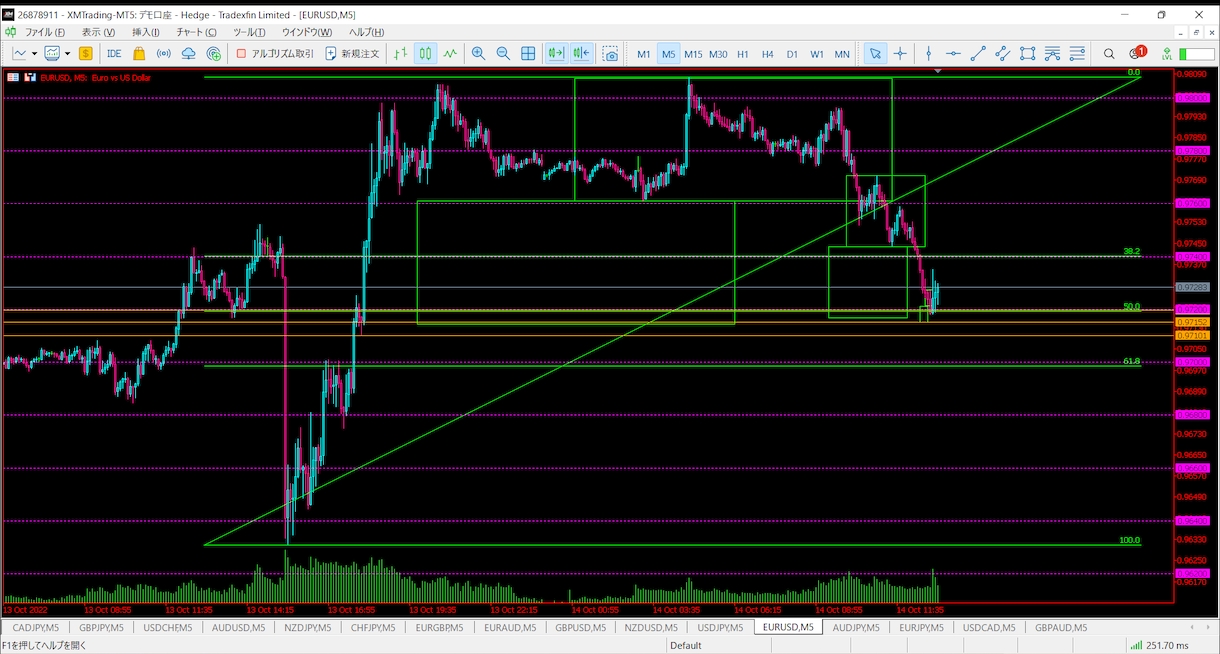1220x654 pixels.
Task: Toggle chart shift from right edge
Action: tap(581, 54)
